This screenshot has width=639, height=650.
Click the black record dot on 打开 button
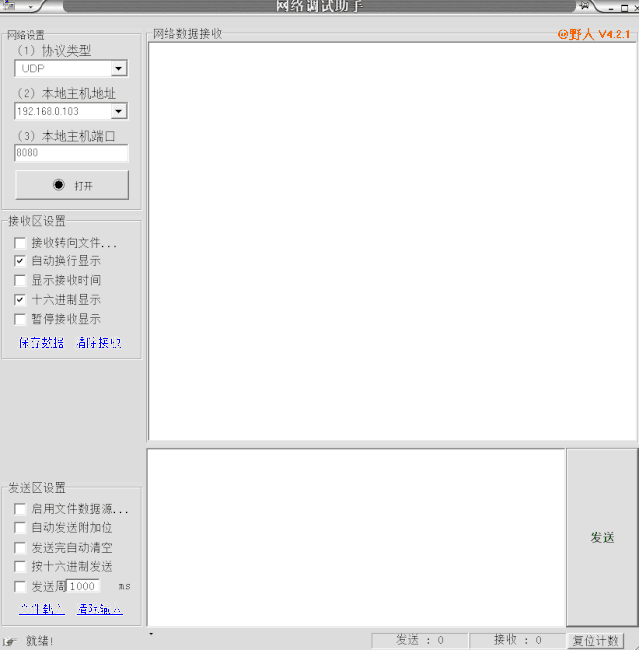click(59, 184)
